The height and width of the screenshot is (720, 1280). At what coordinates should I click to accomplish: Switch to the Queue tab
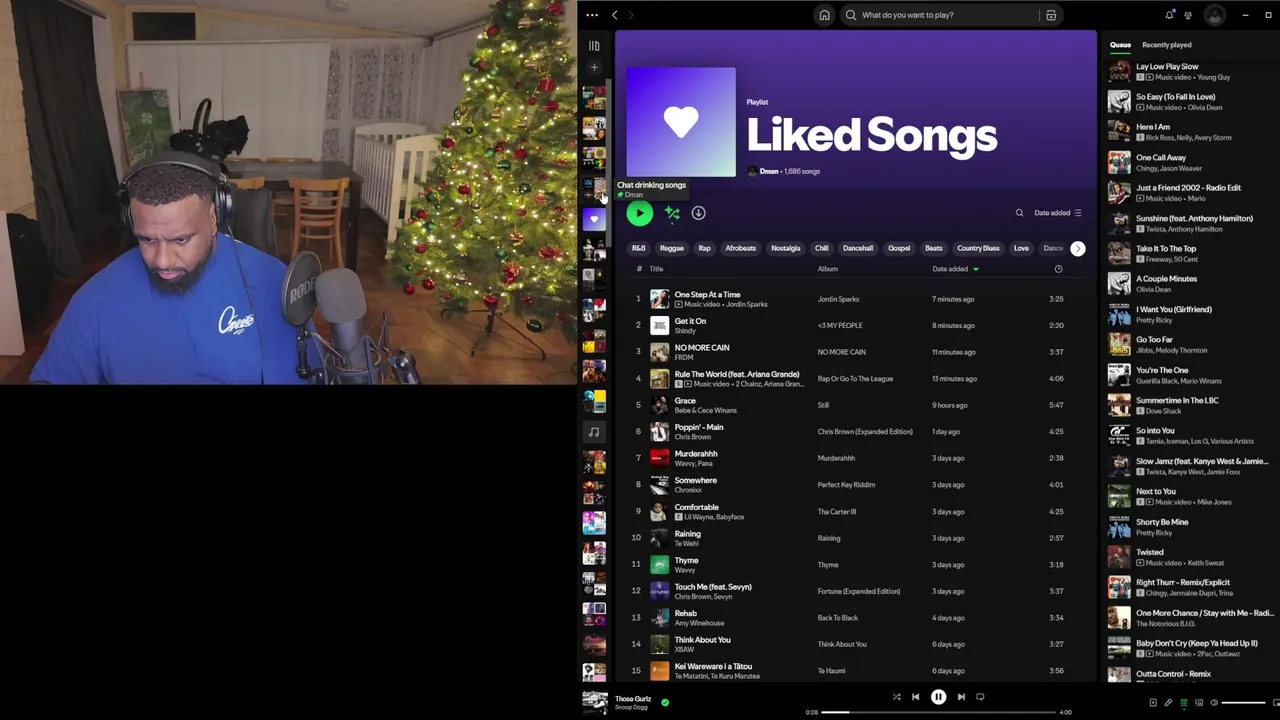(x=1120, y=45)
